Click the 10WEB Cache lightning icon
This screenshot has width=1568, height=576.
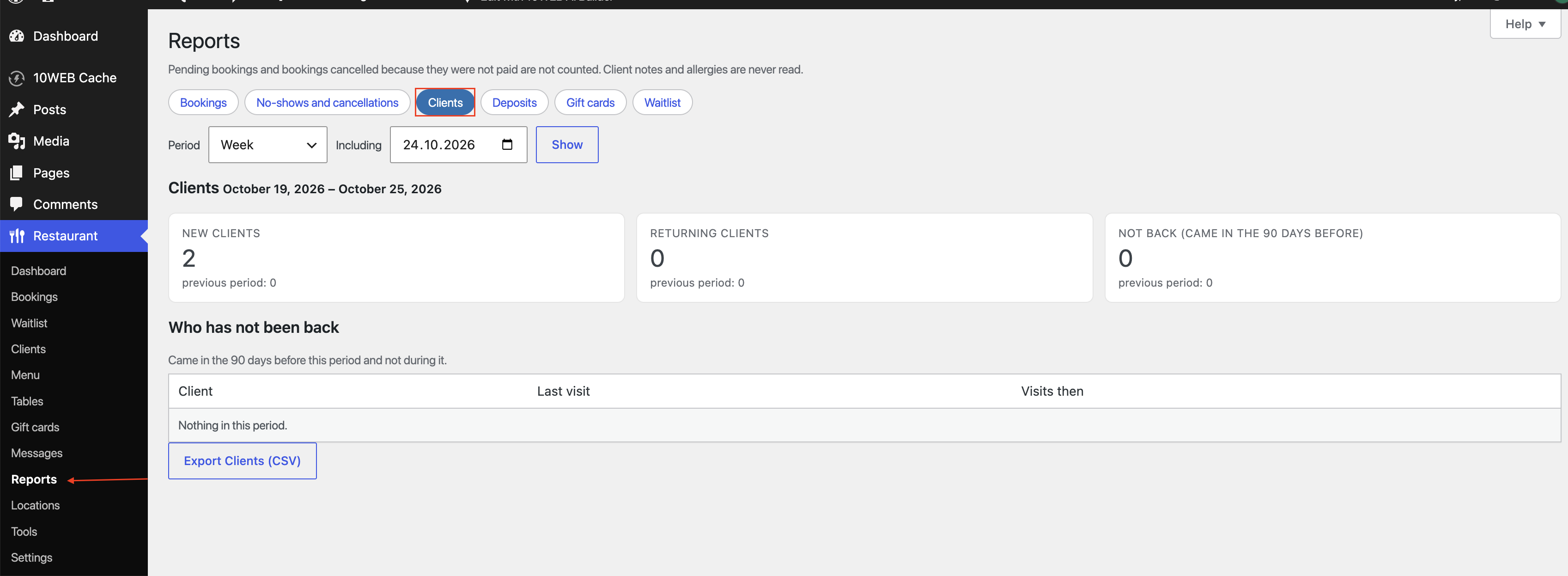coord(17,78)
